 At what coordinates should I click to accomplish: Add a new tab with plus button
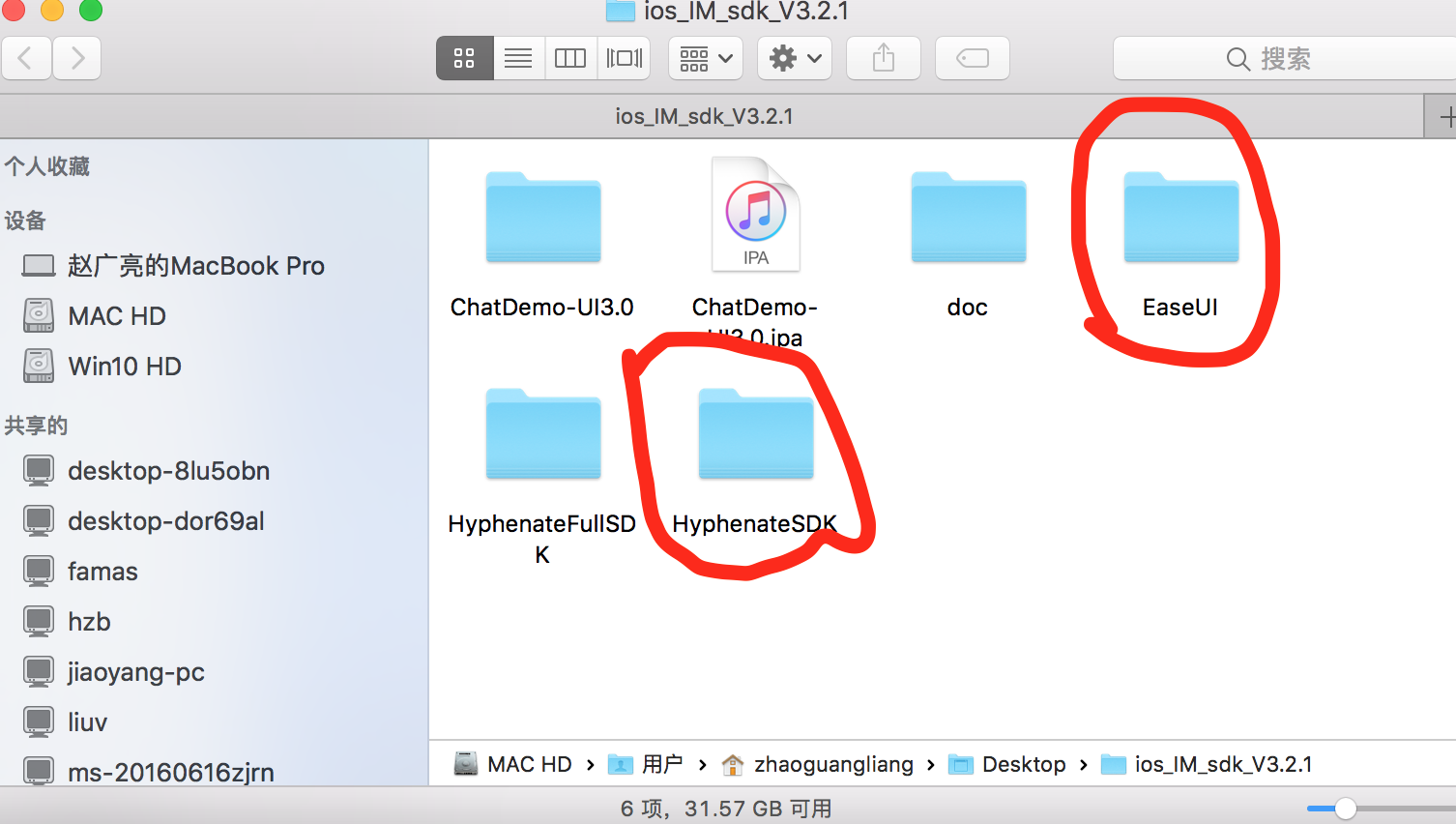pos(1444,118)
